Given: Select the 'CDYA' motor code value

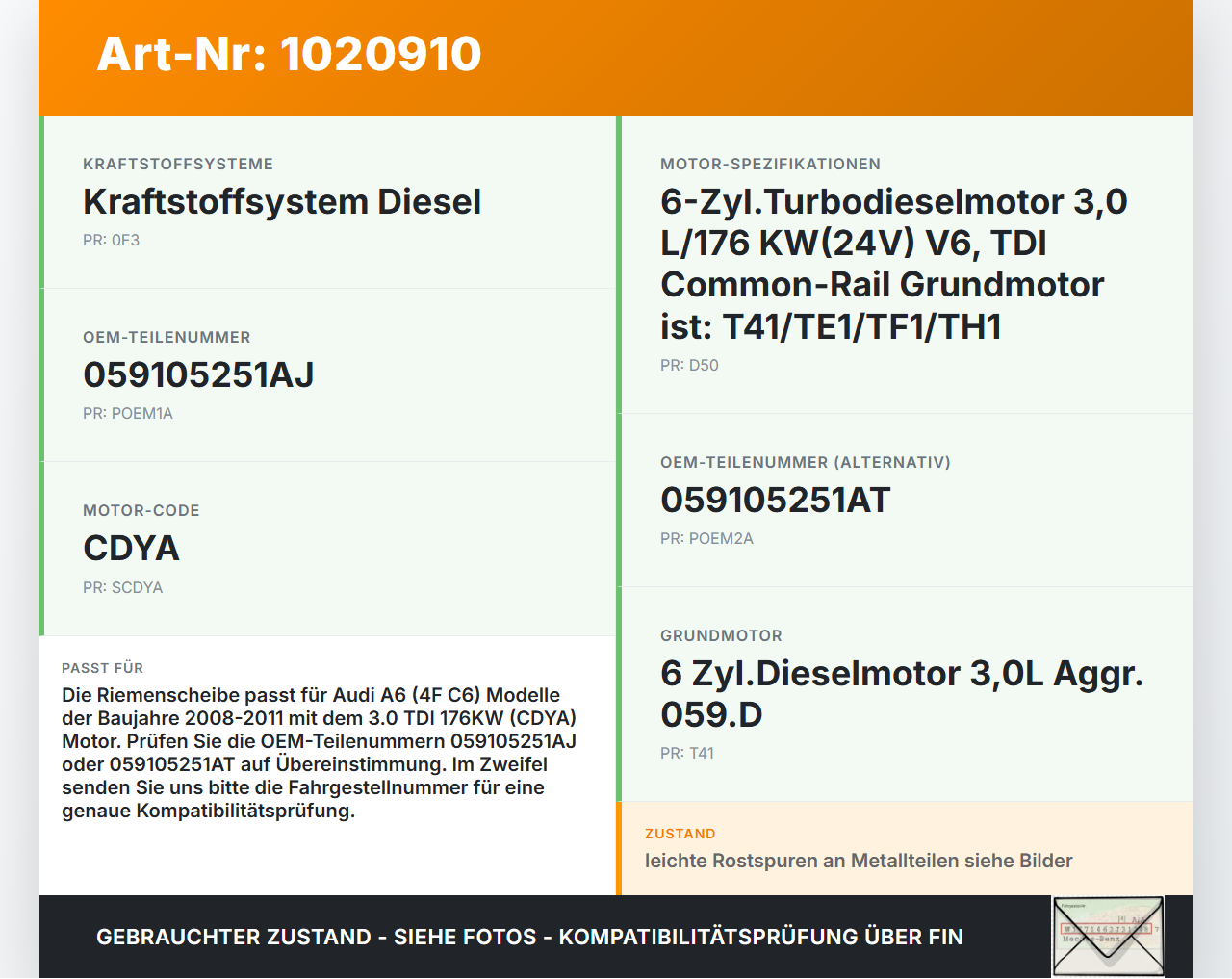Looking at the screenshot, I should (132, 549).
